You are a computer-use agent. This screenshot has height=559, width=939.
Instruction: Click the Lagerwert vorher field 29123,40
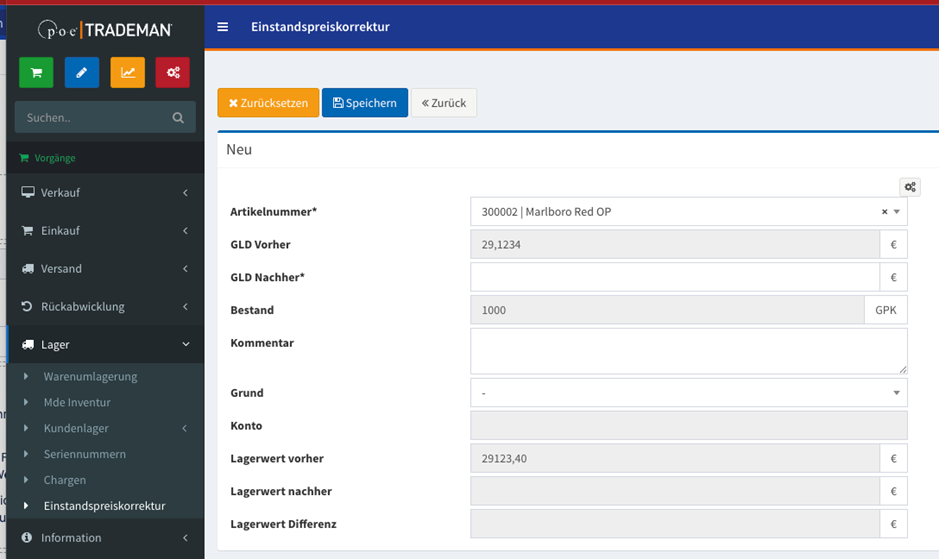click(x=675, y=458)
